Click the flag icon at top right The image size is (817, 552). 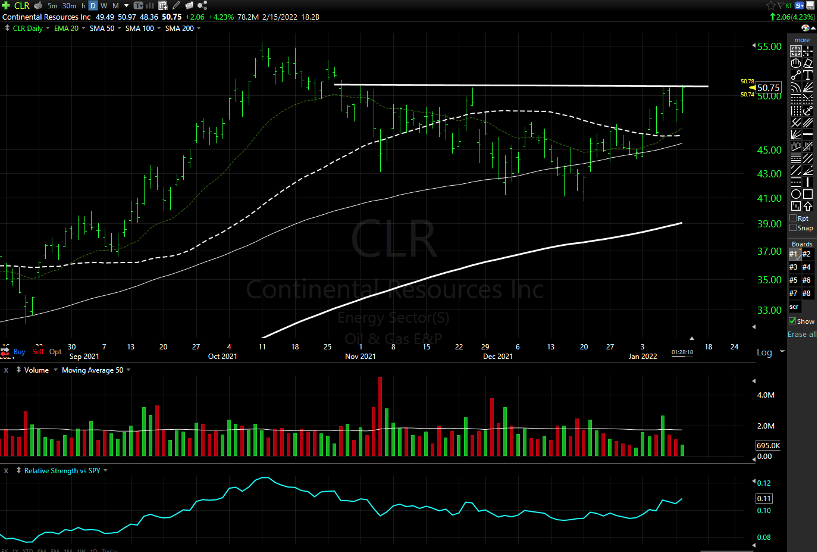(781, 5)
